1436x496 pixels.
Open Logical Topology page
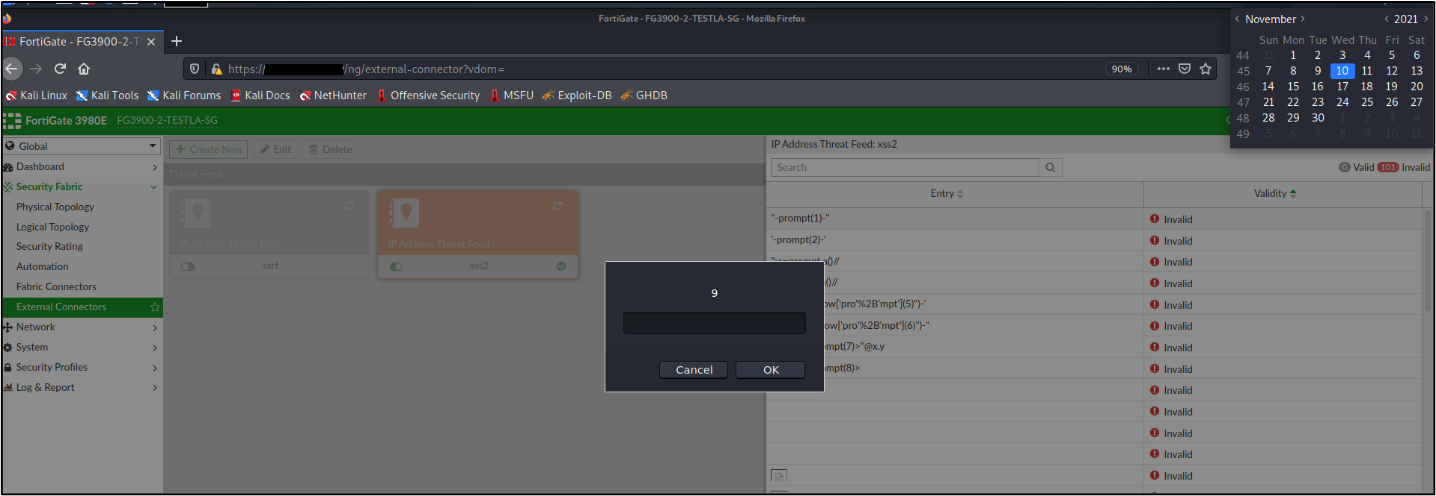[x=53, y=227]
